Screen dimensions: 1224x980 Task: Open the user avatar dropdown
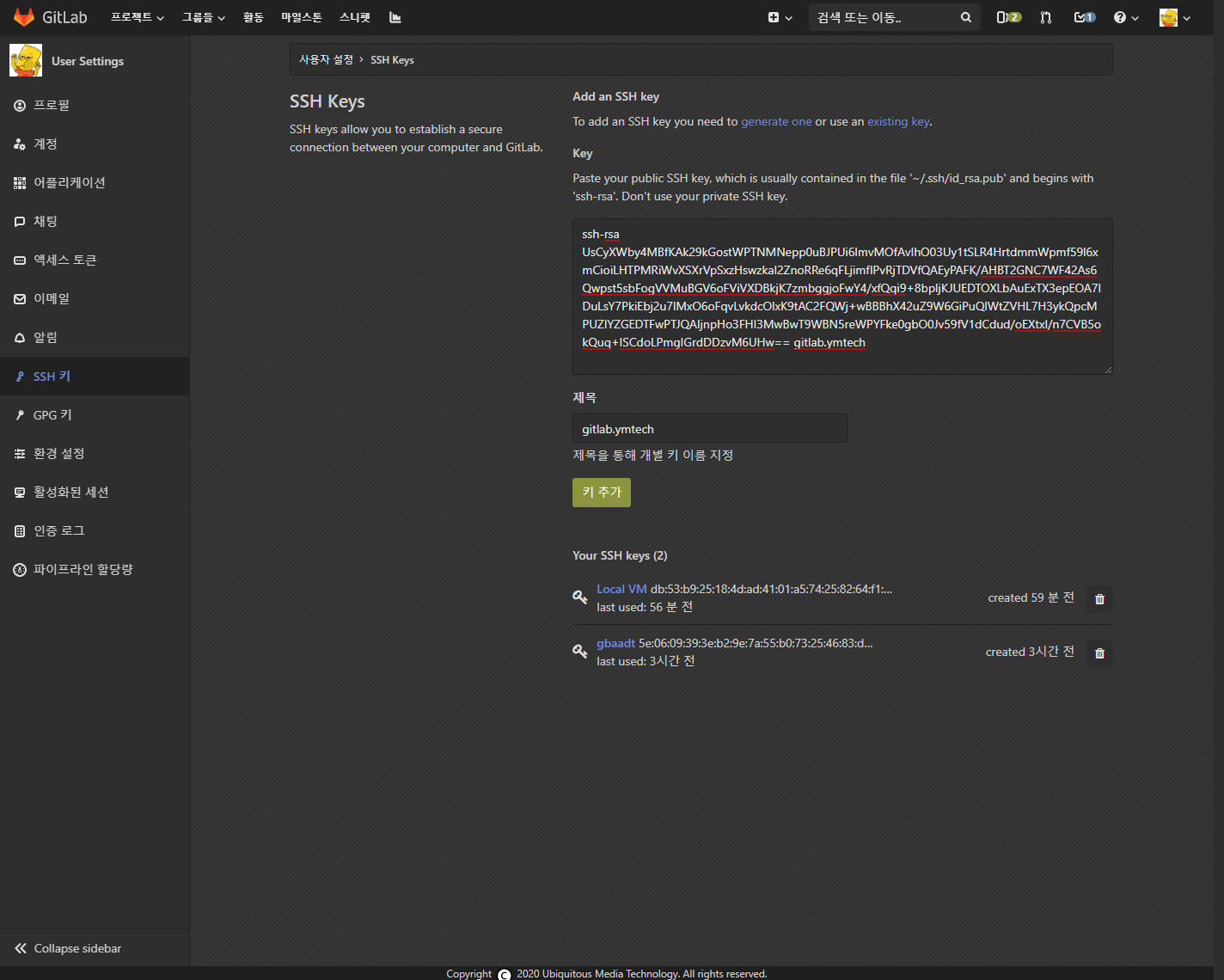click(x=1174, y=17)
